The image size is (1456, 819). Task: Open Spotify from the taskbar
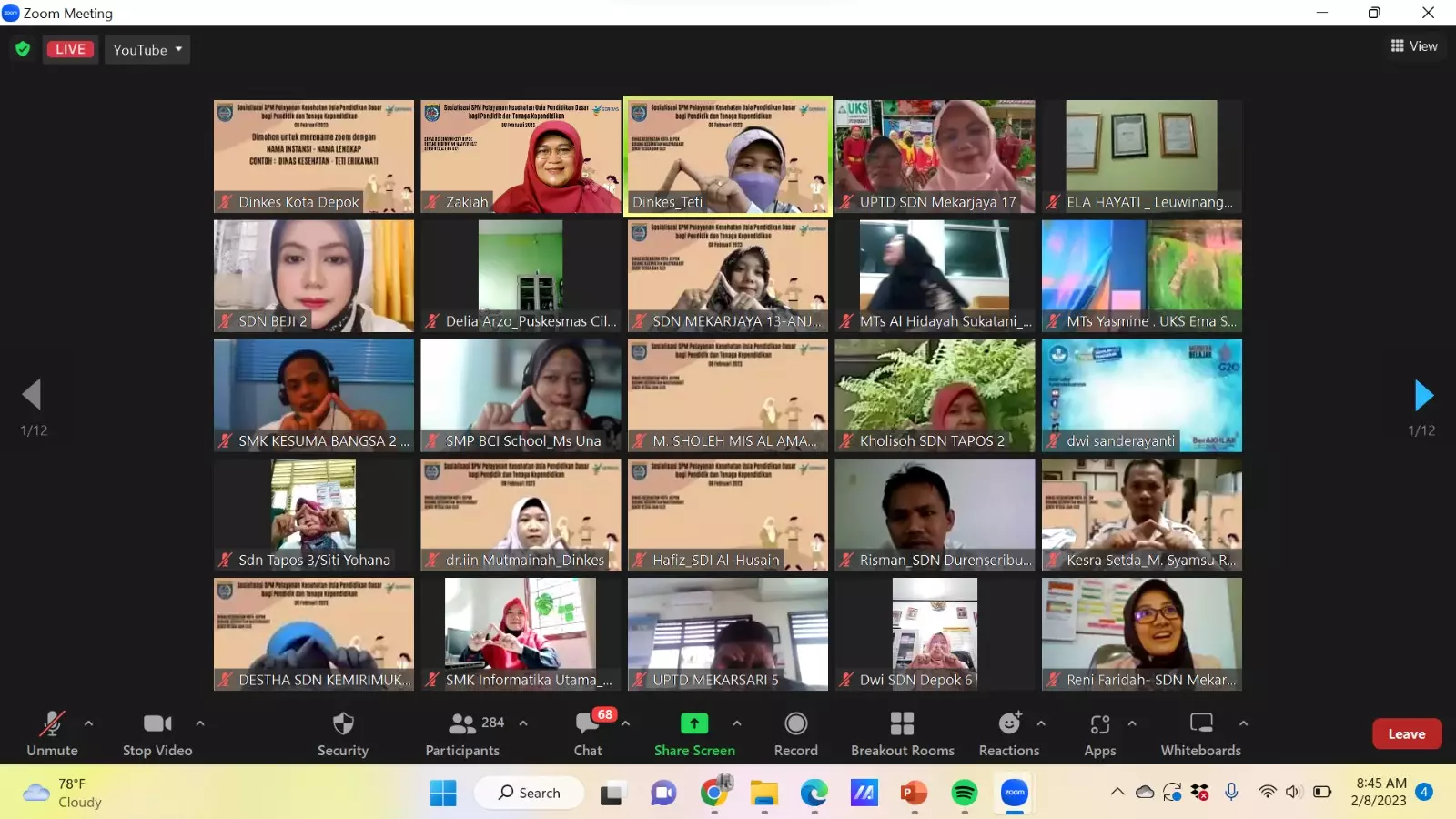click(x=964, y=794)
